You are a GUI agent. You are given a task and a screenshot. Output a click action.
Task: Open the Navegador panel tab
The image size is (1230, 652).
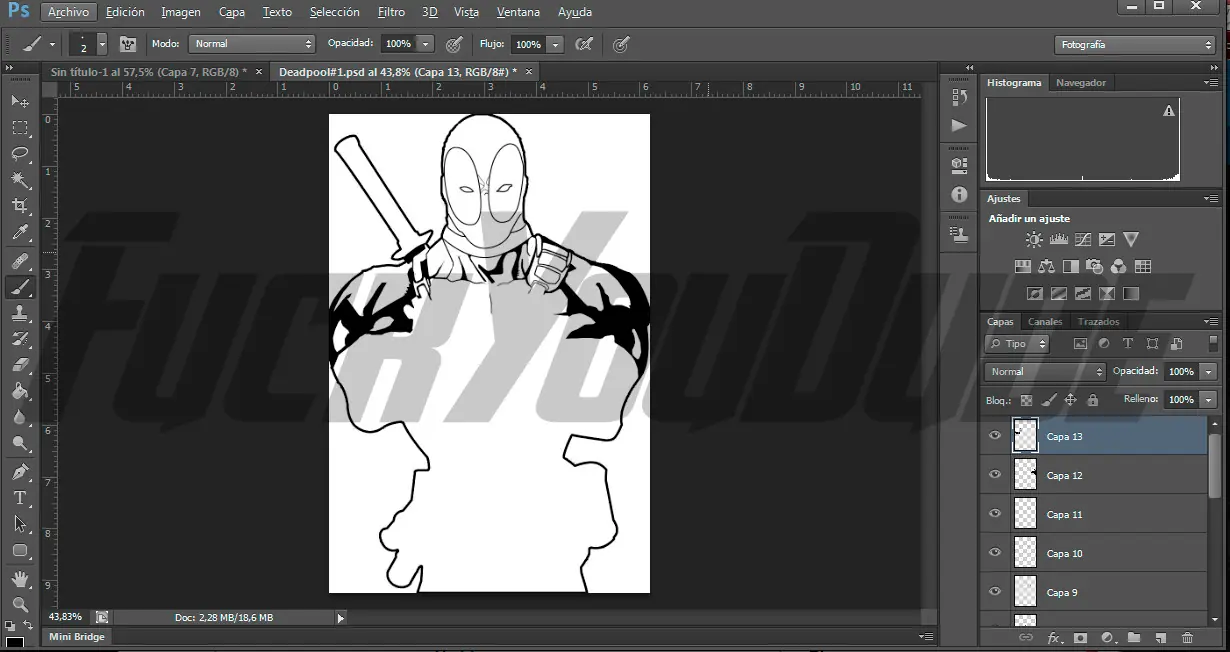[1081, 83]
